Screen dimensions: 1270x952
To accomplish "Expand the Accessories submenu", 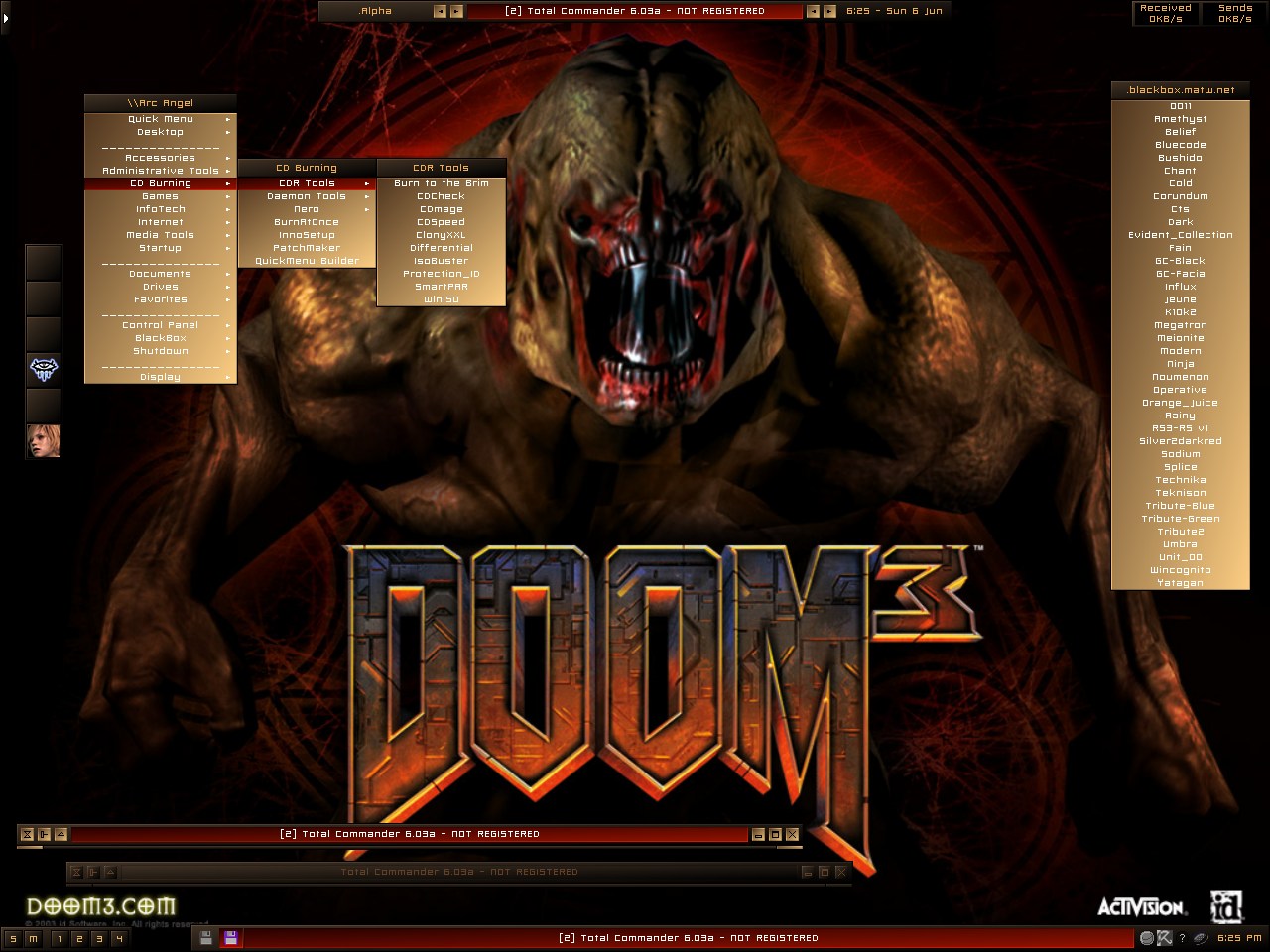I will [161, 158].
